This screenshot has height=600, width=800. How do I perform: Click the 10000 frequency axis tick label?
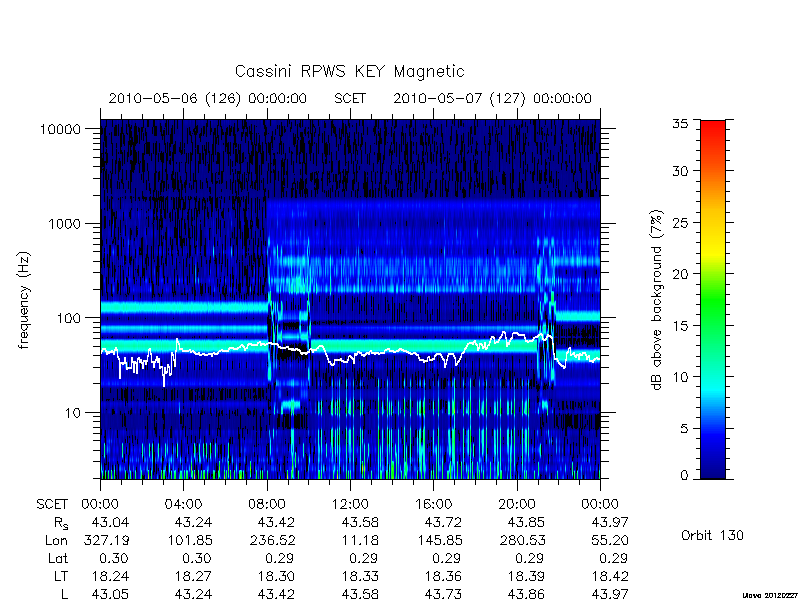[61, 130]
